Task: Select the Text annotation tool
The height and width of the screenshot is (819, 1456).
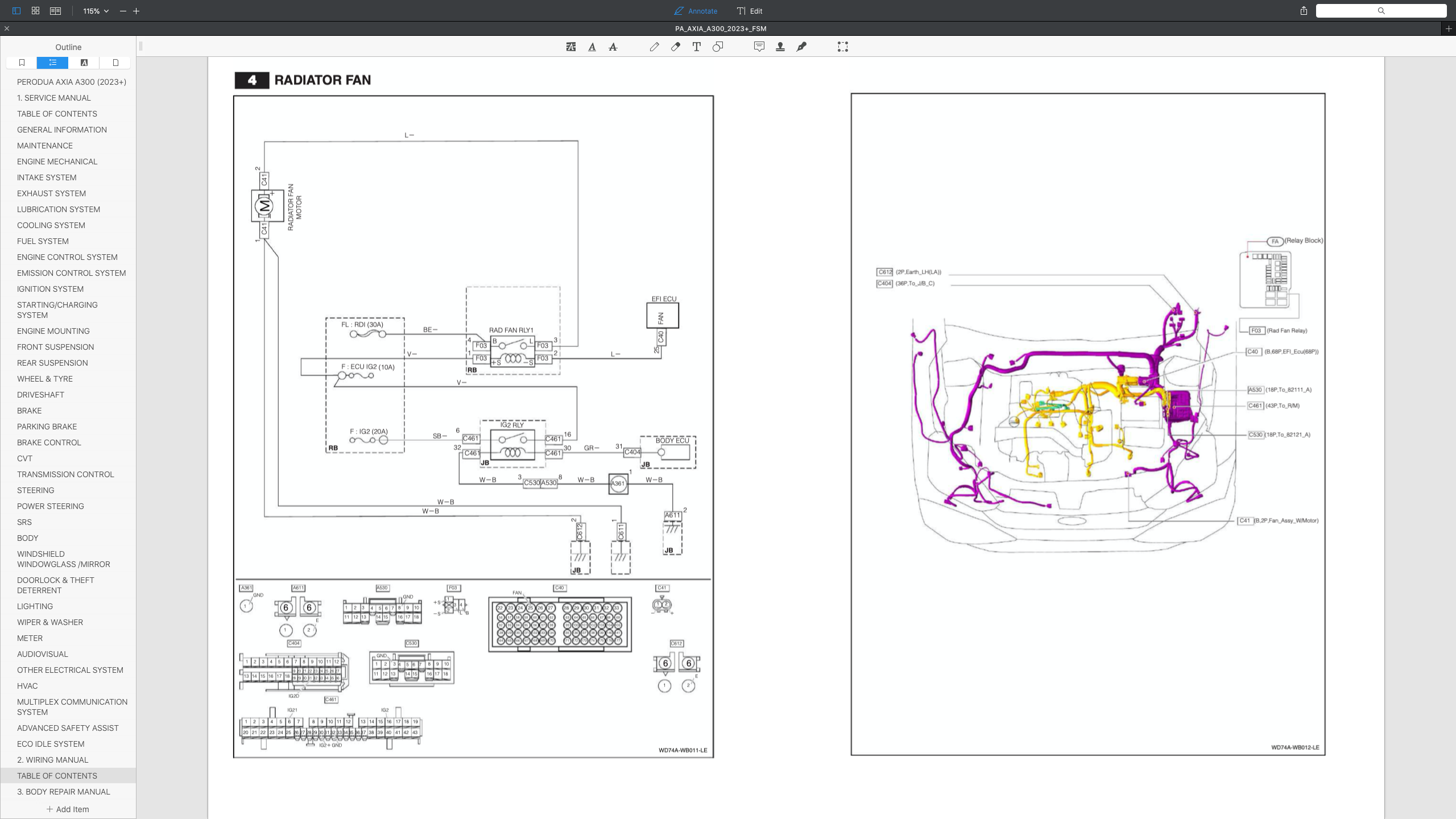Action: point(696,47)
